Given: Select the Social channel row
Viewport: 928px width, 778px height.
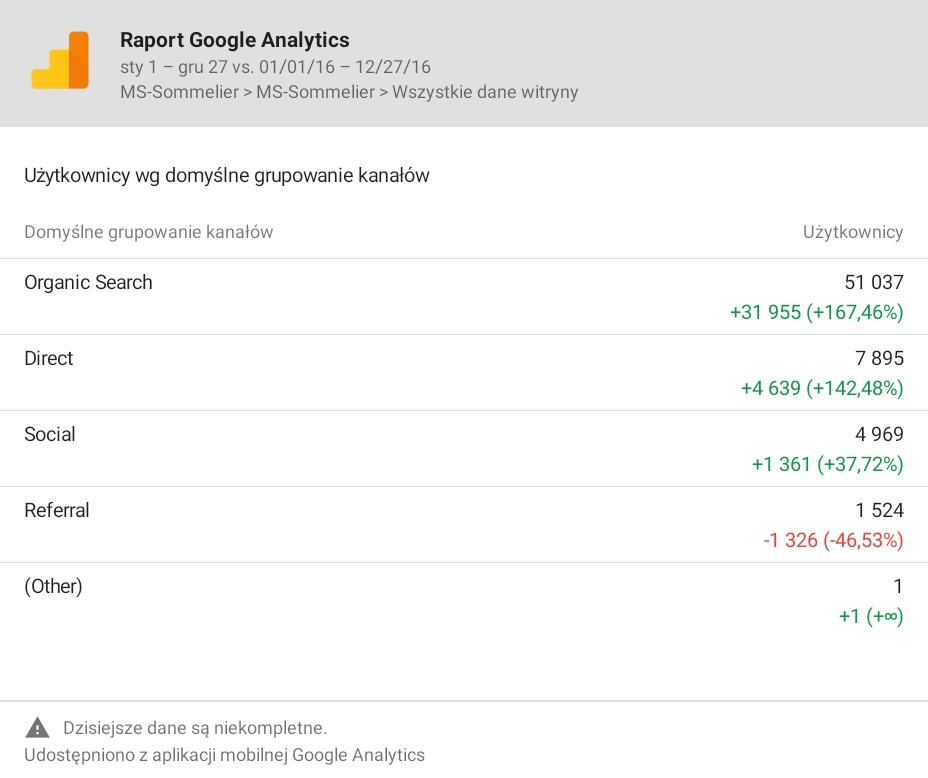Looking at the screenshot, I should (x=50, y=435).
